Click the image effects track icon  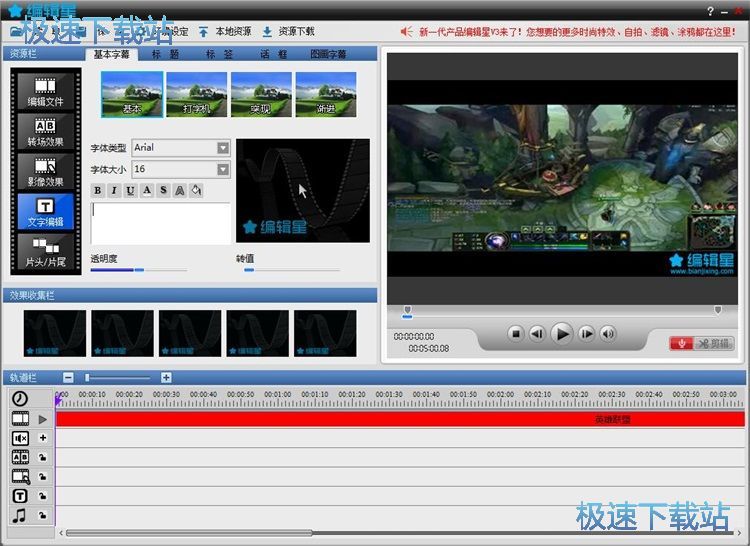pos(21,476)
